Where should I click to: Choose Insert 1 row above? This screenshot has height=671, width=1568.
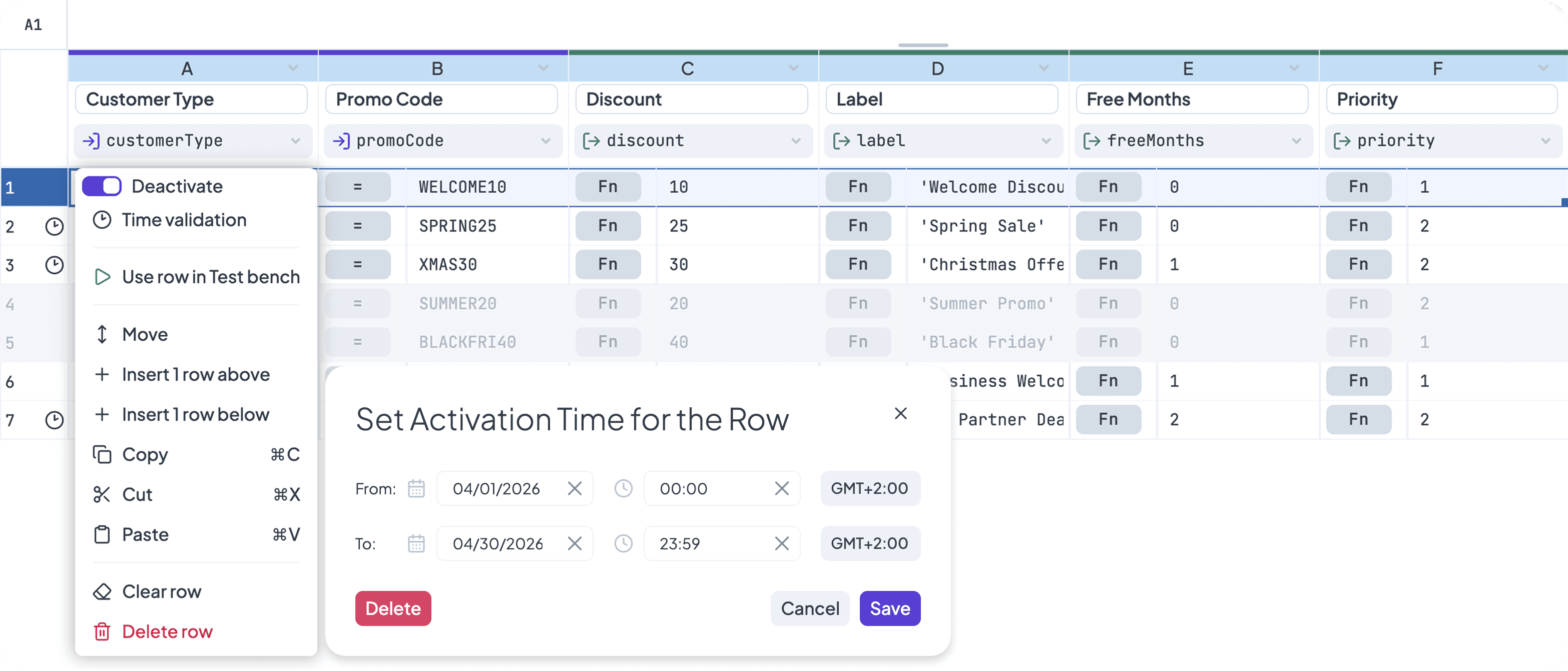point(195,375)
